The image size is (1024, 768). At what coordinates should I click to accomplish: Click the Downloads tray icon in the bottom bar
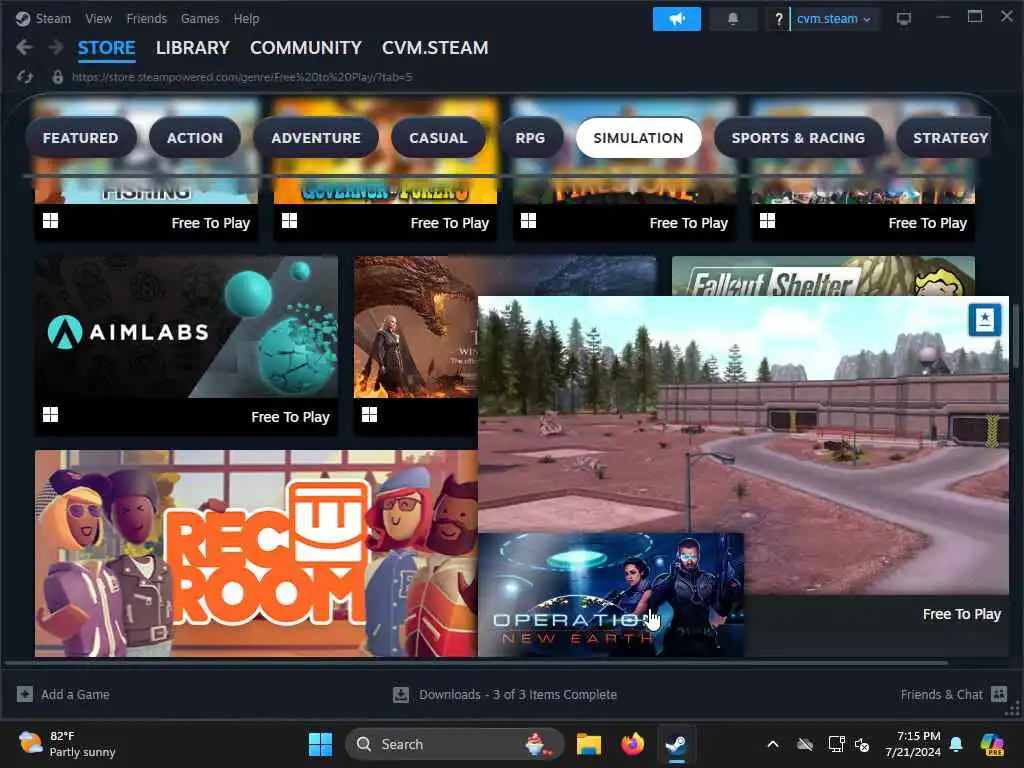pyautogui.click(x=401, y=694)
